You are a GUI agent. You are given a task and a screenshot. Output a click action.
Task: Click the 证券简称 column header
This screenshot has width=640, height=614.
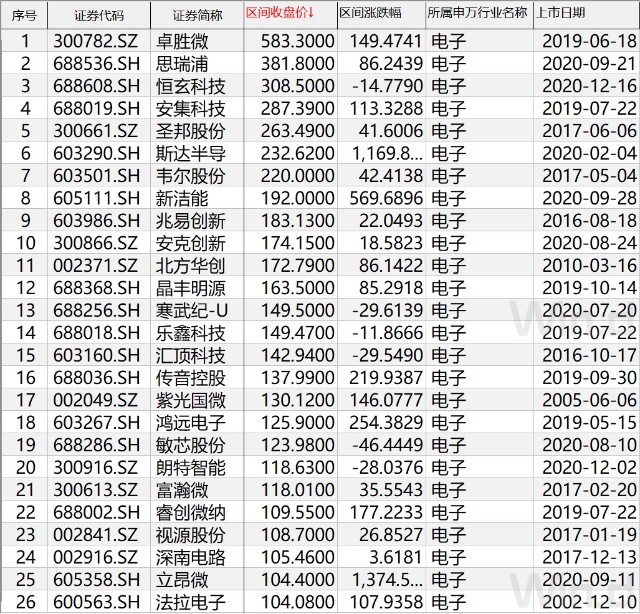tap(197, 16)
